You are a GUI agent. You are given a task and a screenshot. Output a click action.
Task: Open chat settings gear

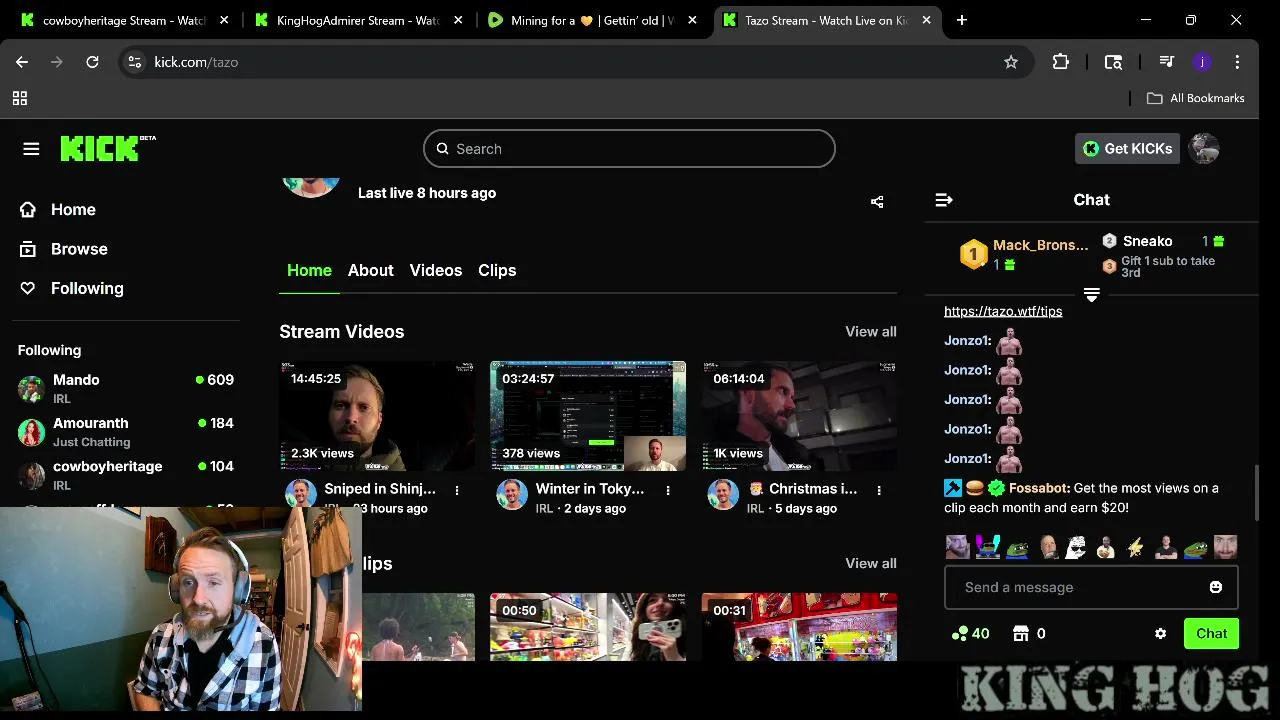pyautogui.click(x=1160, y=634)
